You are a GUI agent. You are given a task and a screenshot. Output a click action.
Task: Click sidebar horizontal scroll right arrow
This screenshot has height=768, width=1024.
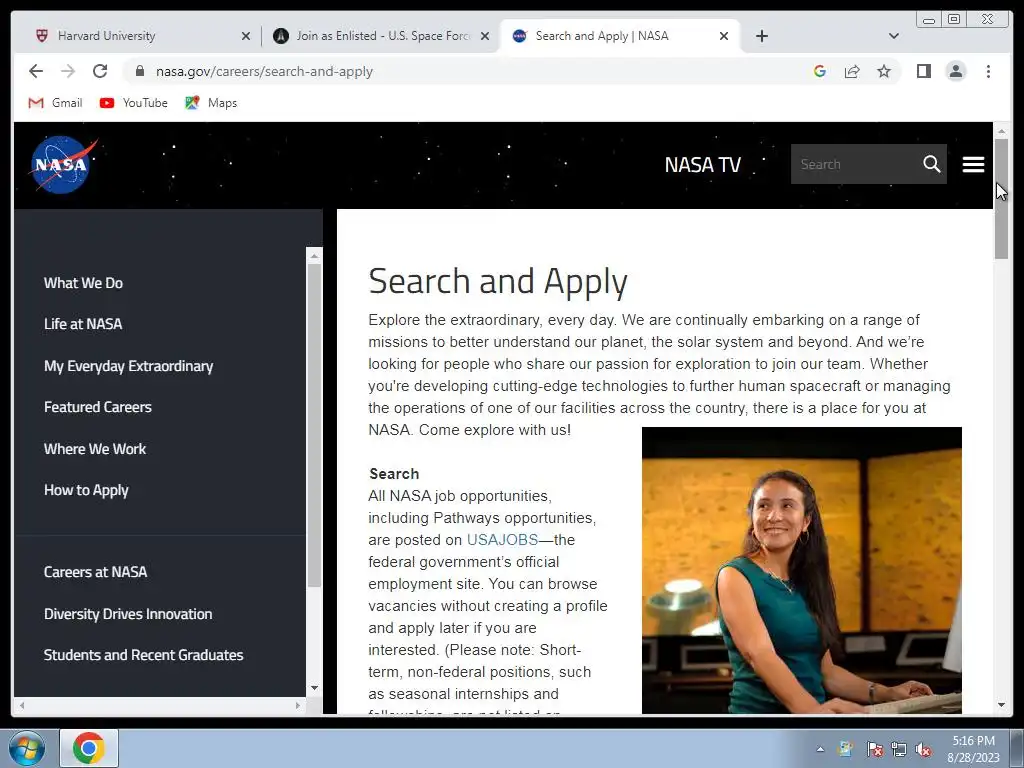pyautogui.click(x=298, y=705)
